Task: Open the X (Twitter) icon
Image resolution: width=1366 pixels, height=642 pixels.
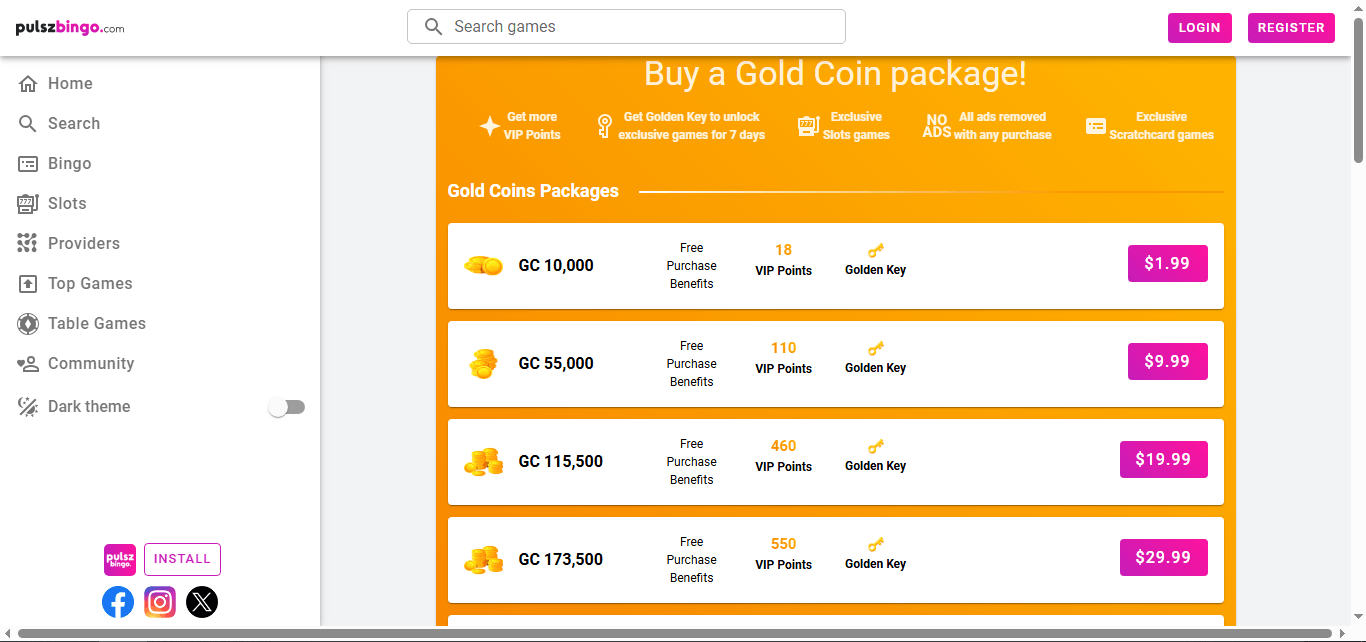Action: [x=202, y=602]
